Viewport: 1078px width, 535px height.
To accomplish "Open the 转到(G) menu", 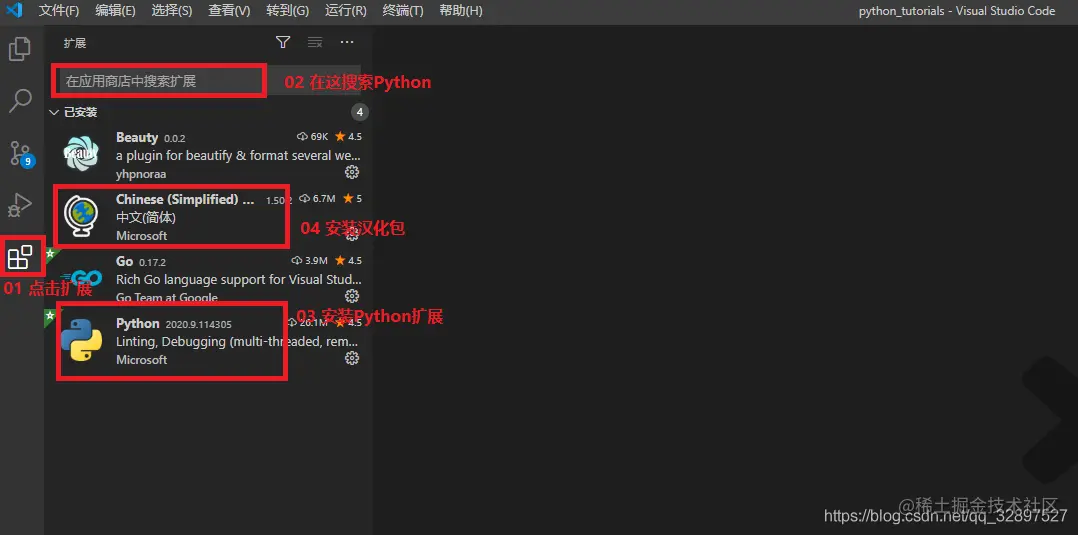I will point(287,11).
